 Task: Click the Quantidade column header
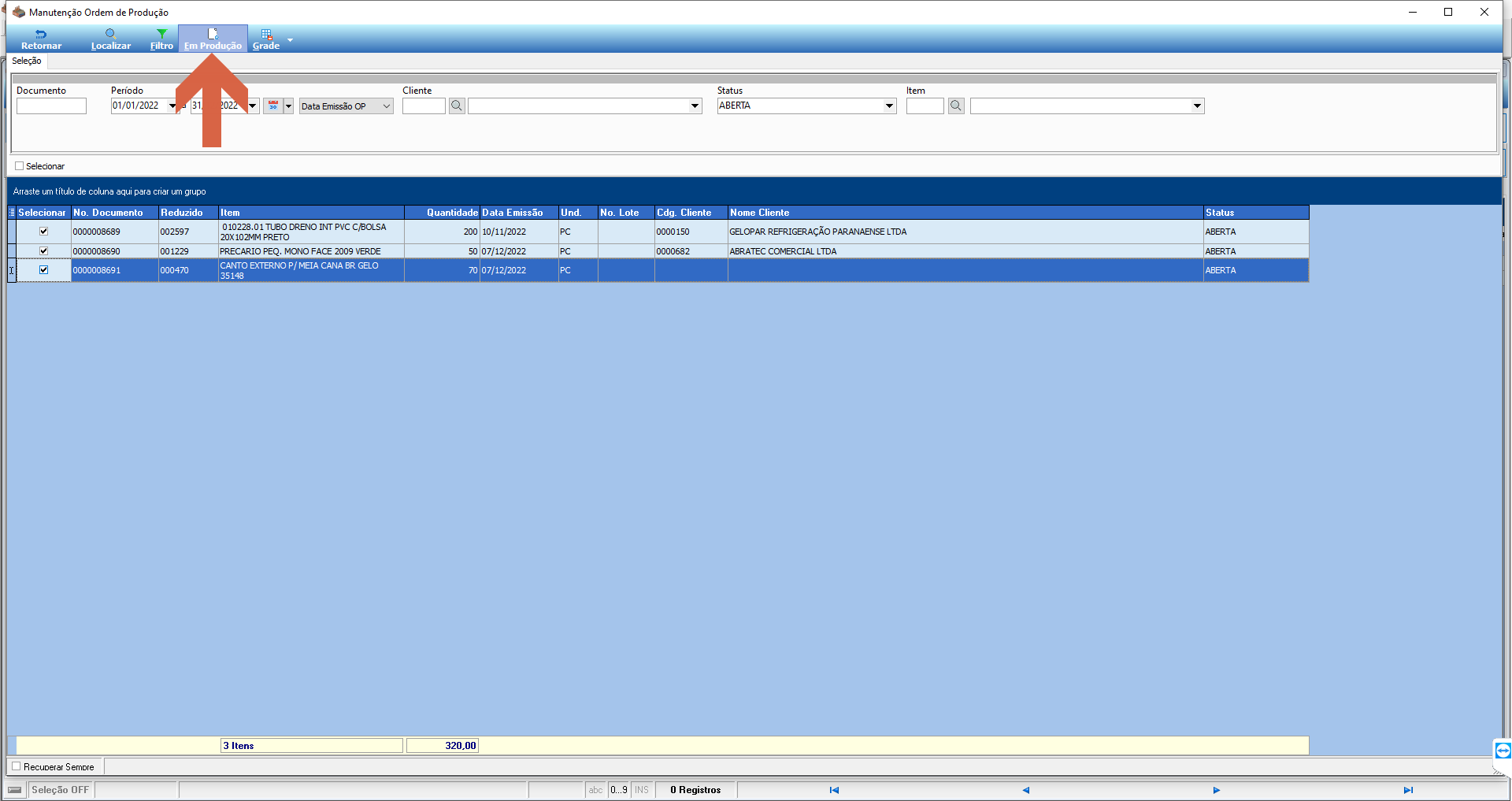(442, 213)
